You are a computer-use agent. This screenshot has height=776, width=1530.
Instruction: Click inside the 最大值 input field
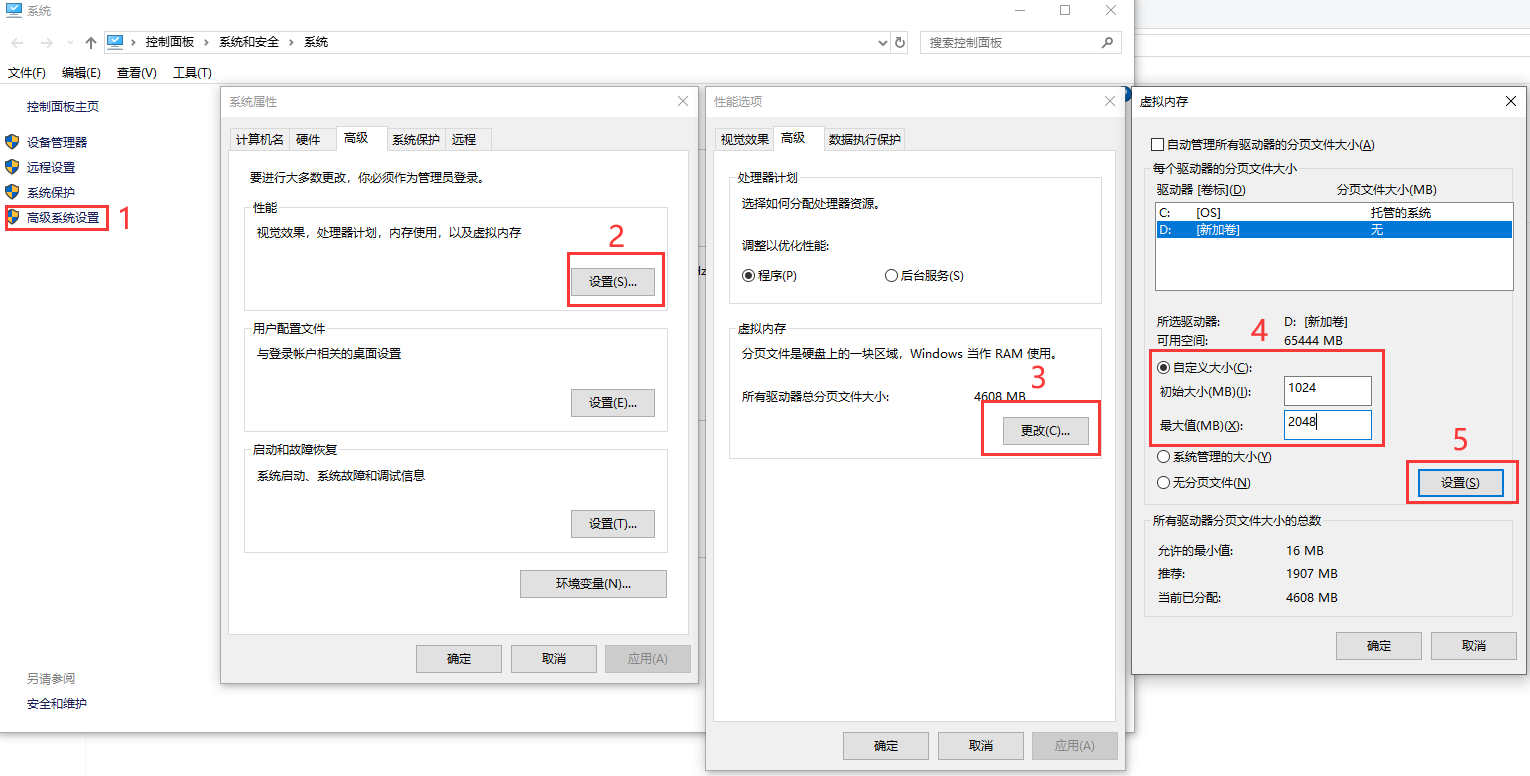tap(1327, 425)
